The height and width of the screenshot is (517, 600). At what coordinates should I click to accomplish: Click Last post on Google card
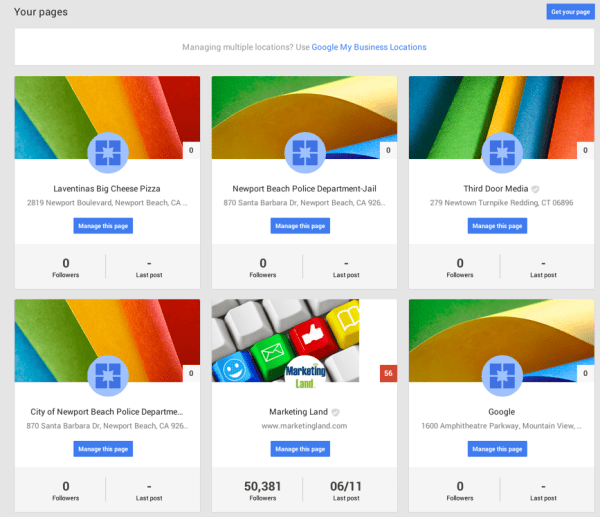coord(543,490)
